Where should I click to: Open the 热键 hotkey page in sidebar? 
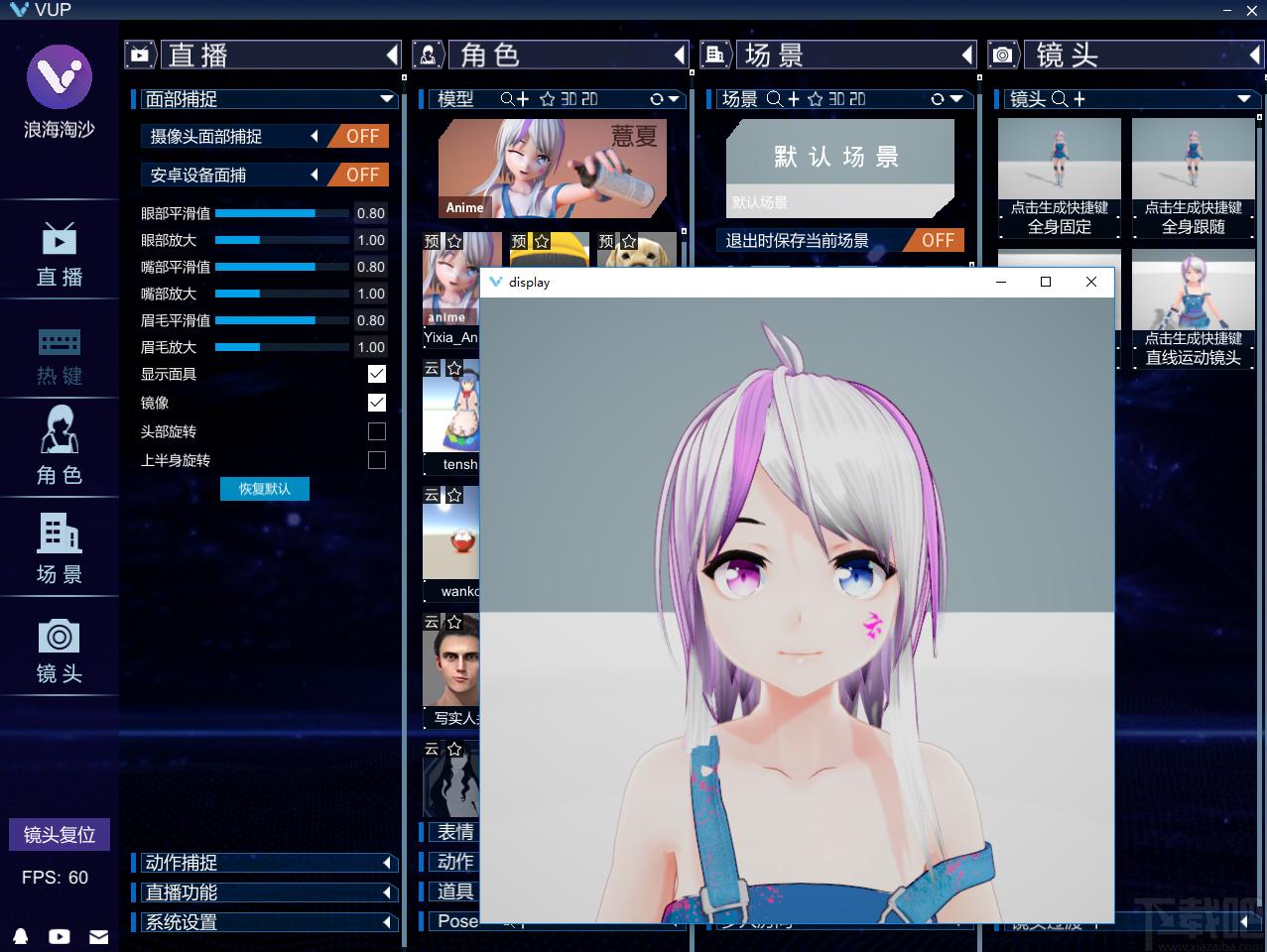[x=60, y=355]
